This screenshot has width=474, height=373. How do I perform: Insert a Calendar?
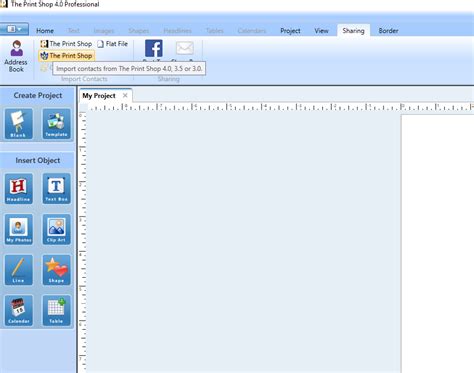coord(19,310)
